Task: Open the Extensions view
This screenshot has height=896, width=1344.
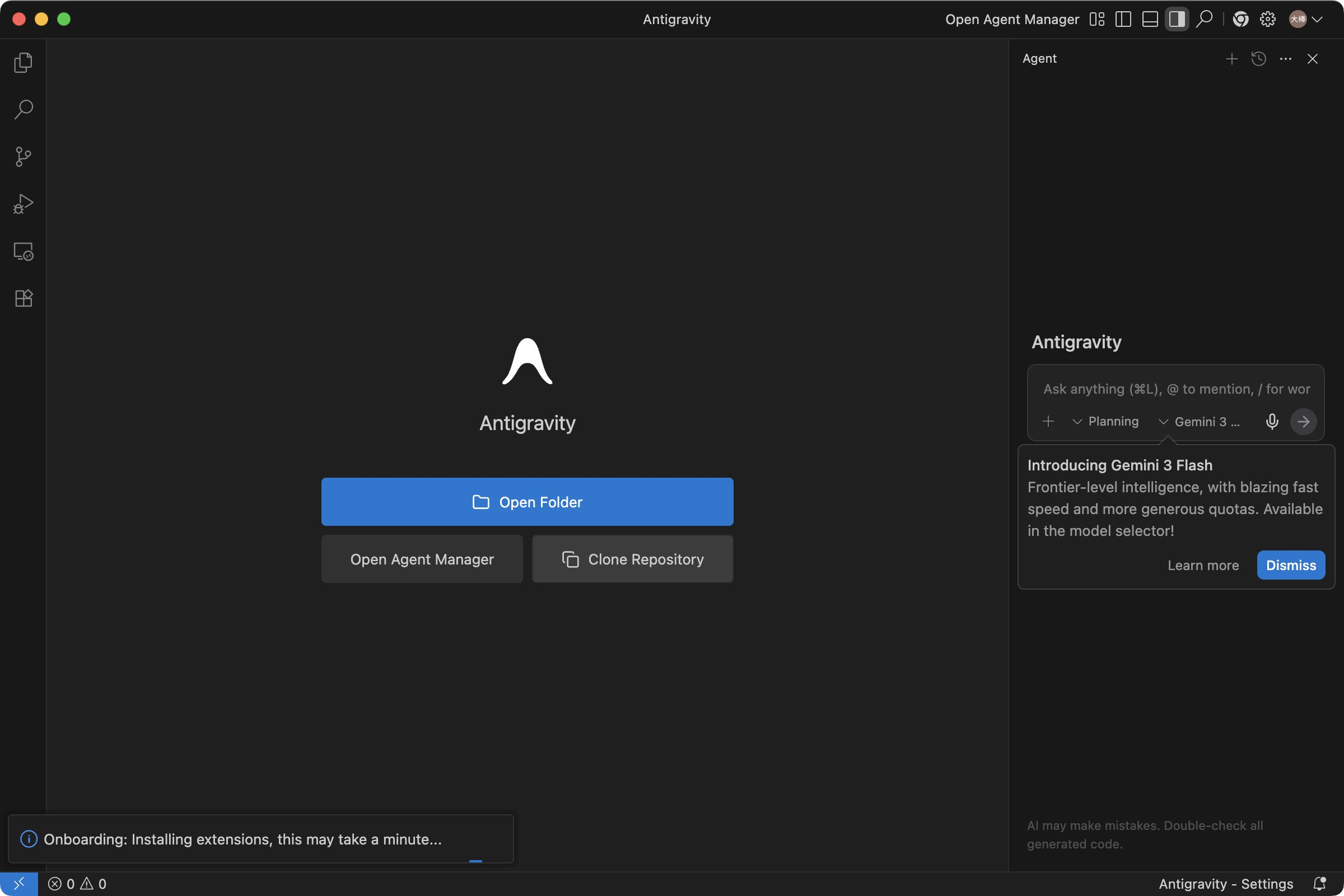Action: [x=23, y=298]
